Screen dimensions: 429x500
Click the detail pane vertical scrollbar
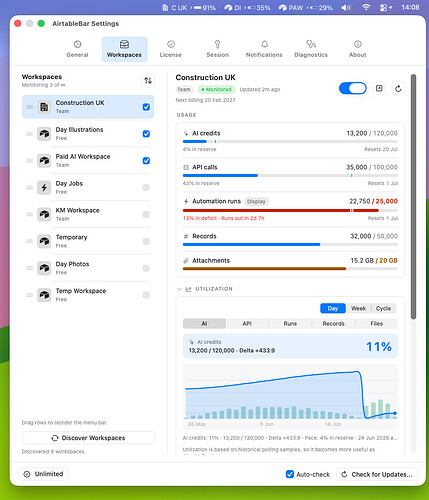pyautogui.click(x=413, y=197)
